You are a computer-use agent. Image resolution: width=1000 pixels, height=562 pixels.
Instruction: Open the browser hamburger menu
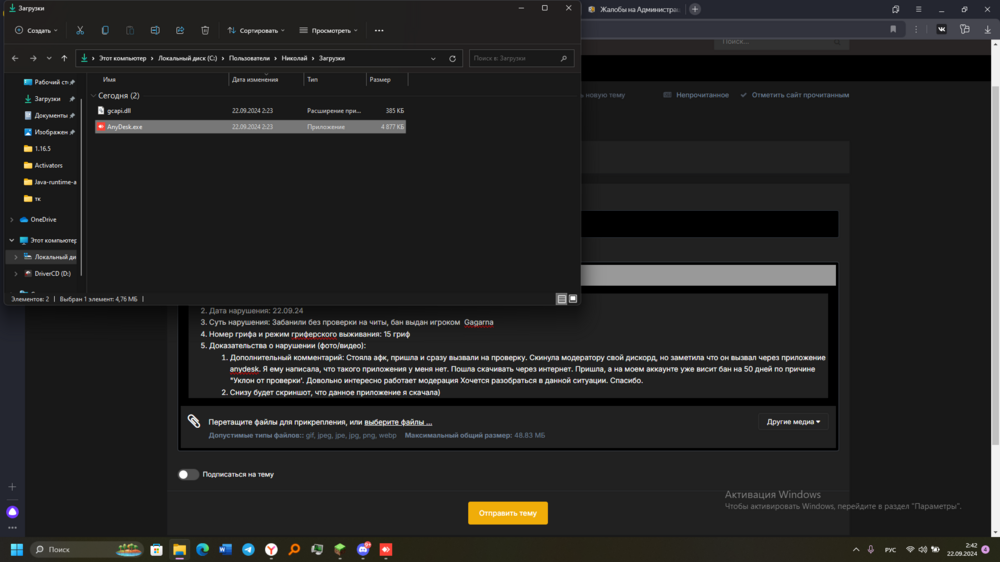click(918, 9)
